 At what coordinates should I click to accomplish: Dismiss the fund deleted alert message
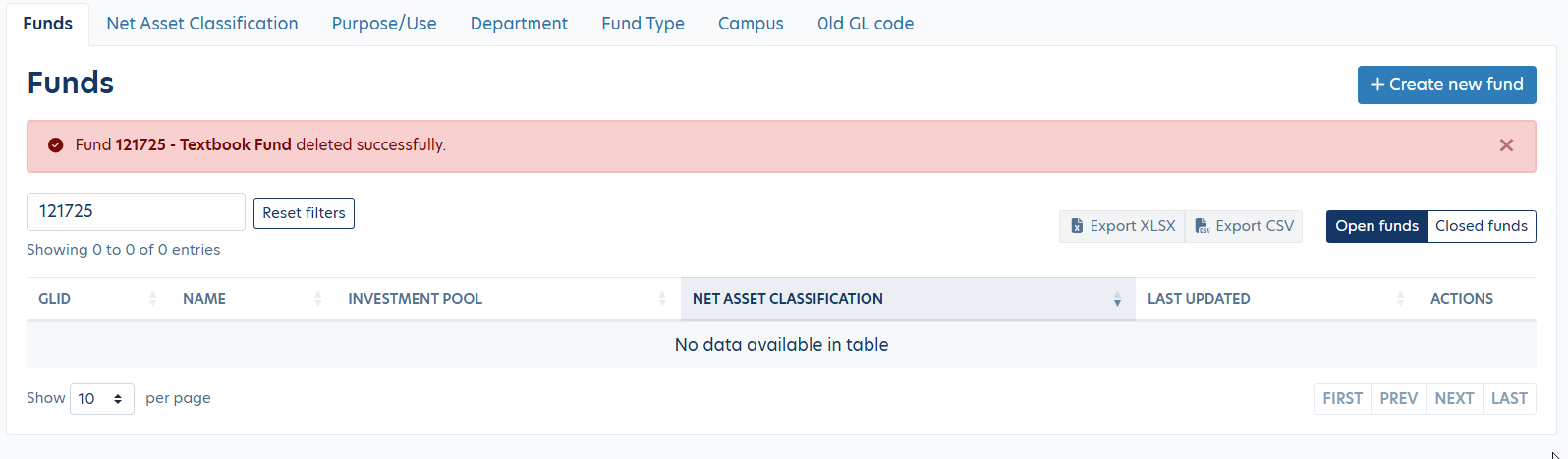click(1505, 145)
